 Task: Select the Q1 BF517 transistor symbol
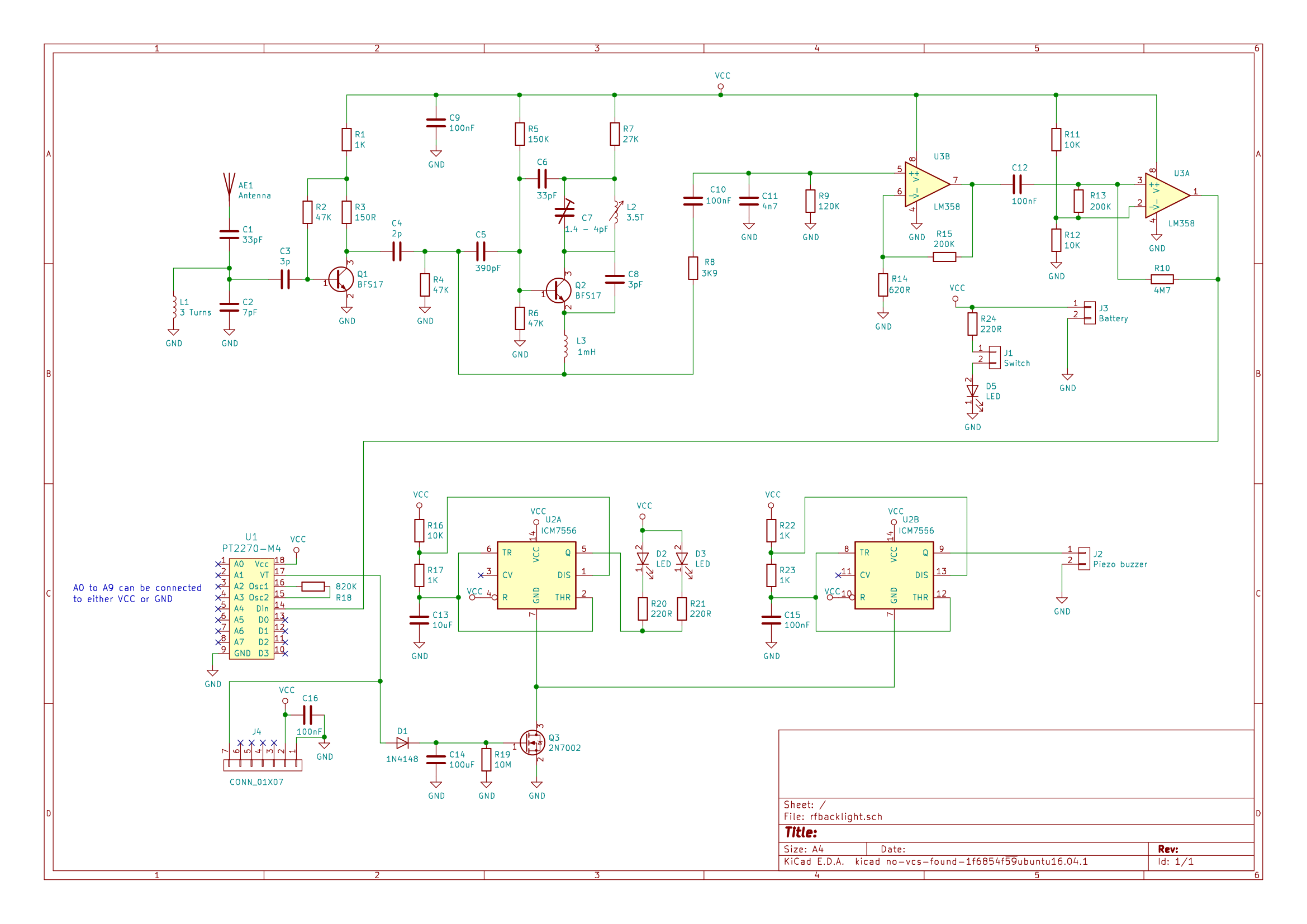coord(341,279)
